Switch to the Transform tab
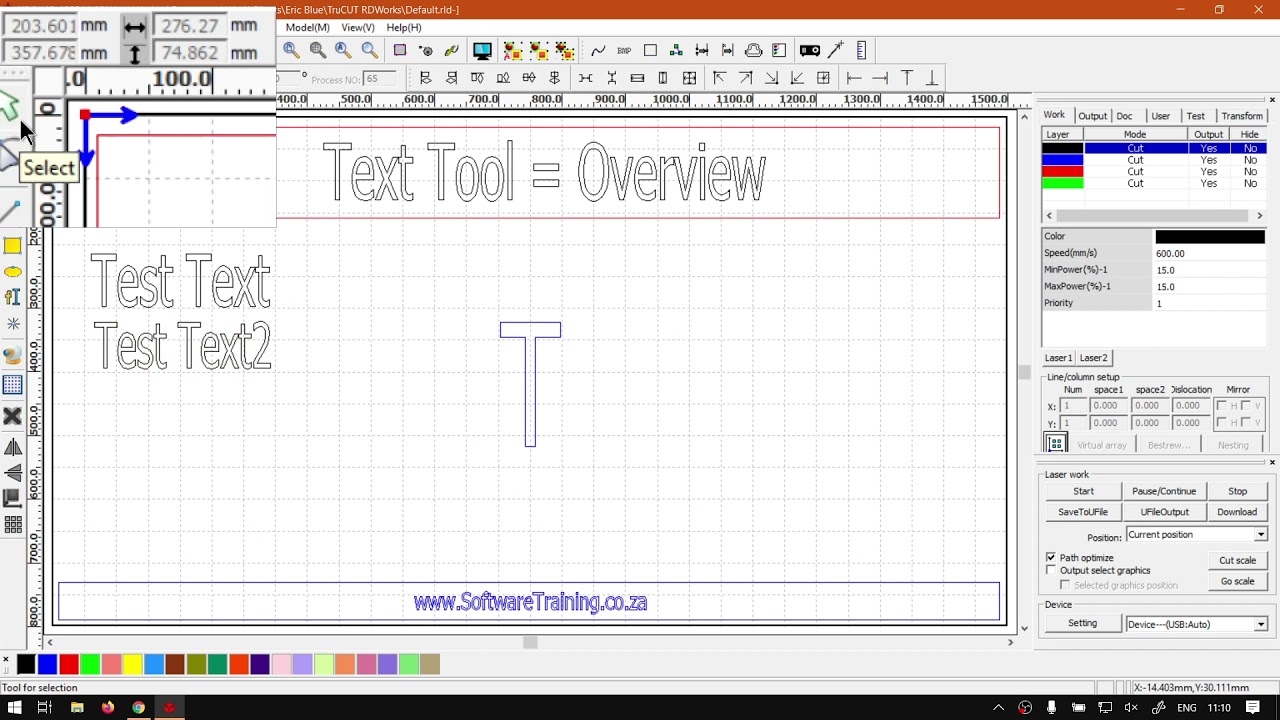Viewport: 1280px width, 720px height. point(1242,116)
